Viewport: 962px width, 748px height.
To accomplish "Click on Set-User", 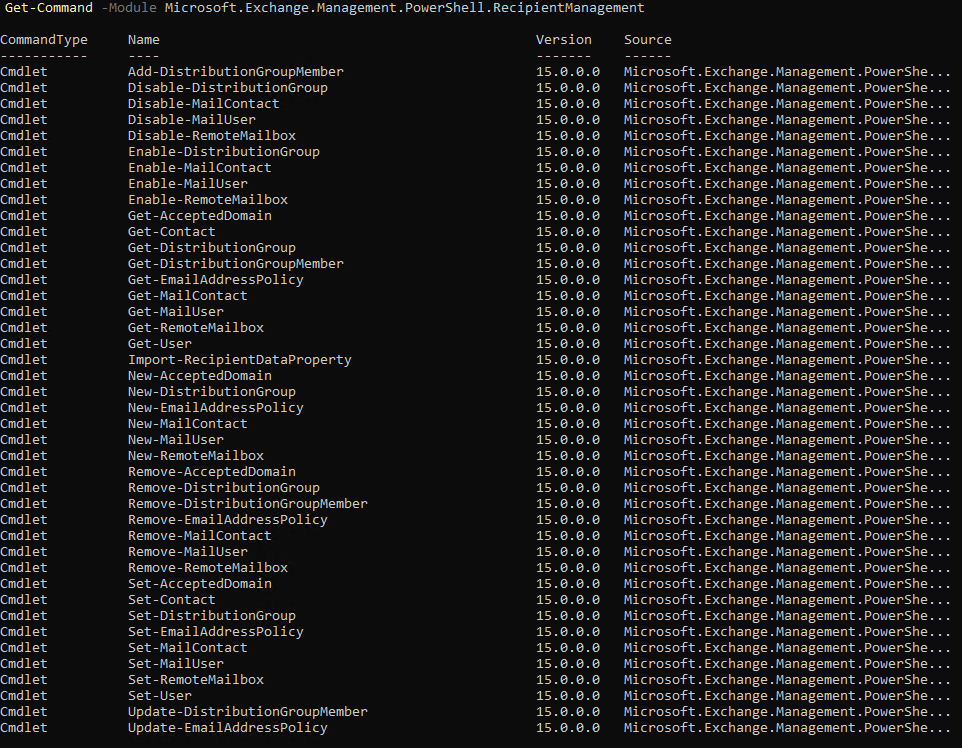I will pos(160,695).
